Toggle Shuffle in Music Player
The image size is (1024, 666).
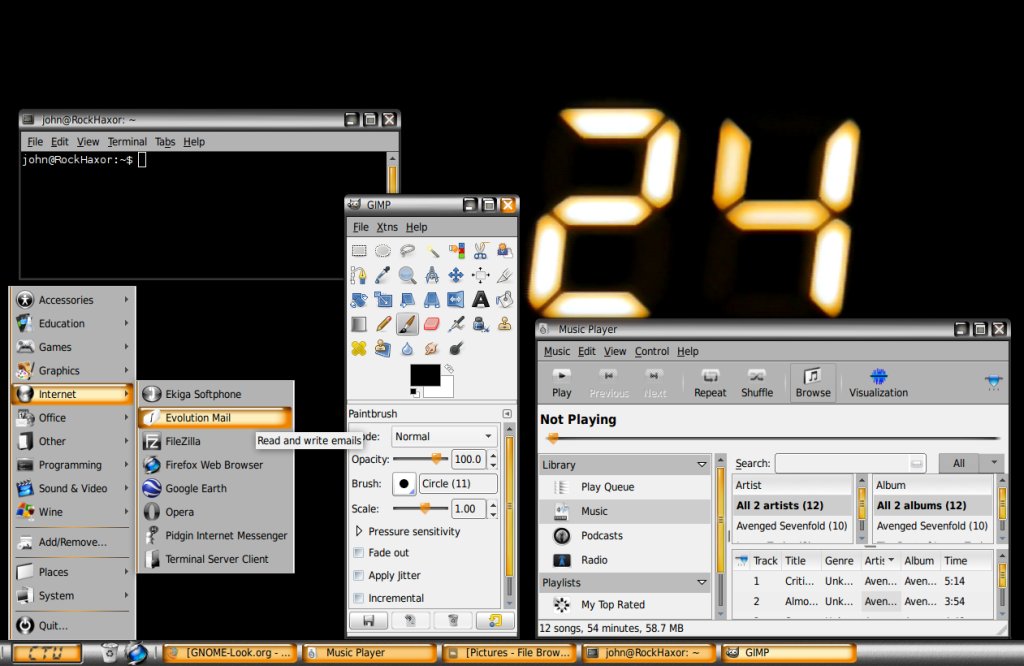(757, 383)
